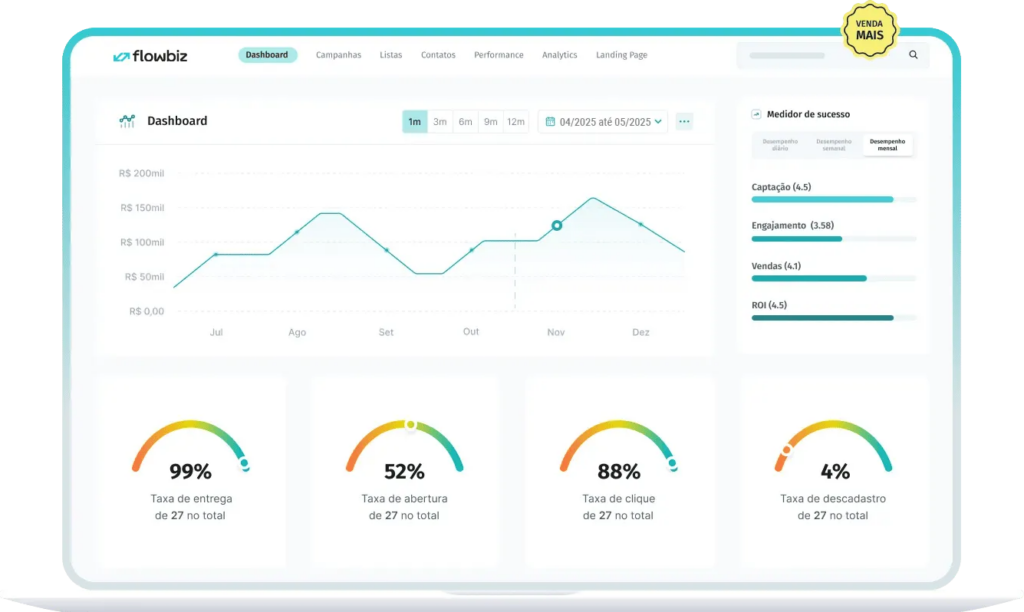The width and height of the screenshot is (1024, 612).
Task: Click the calendar icon in date range
Action: 550,122
